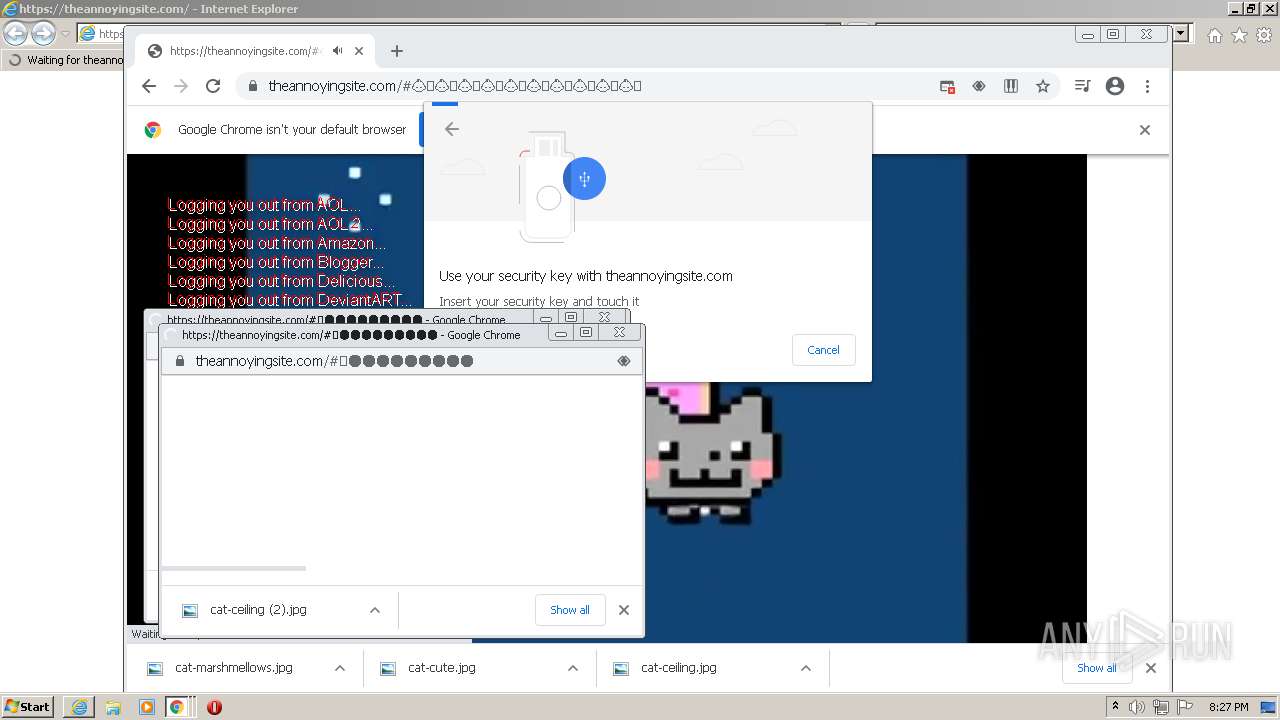Open the network tray icon
The image size is (1280, 720).
1161,707
